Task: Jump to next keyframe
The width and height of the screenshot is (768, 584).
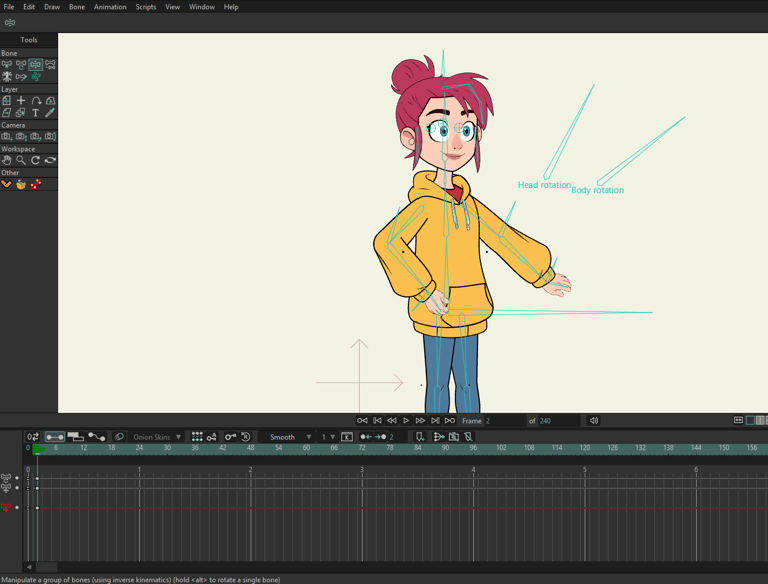Action: [435, 420]
